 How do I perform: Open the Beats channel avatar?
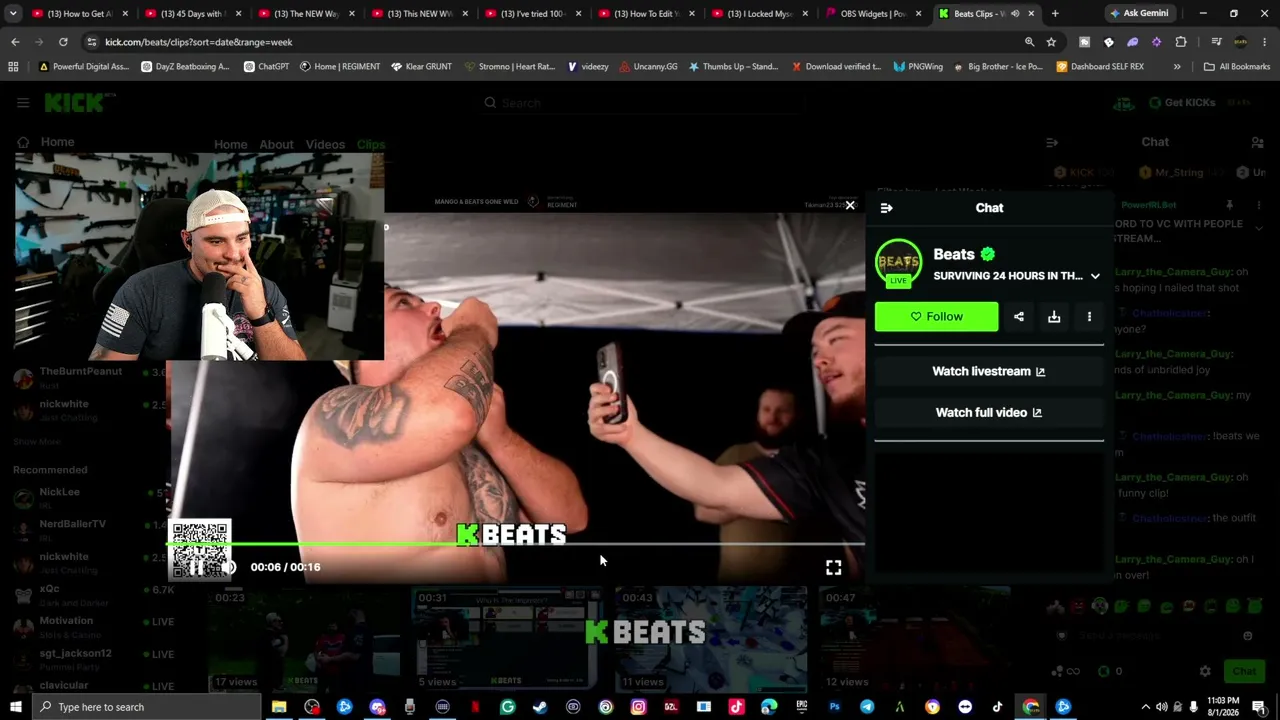coord(898,262)
